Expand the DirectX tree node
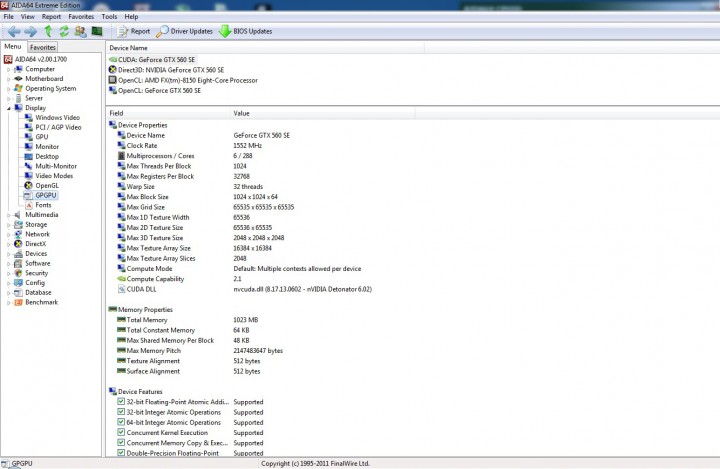 (8, 244)
